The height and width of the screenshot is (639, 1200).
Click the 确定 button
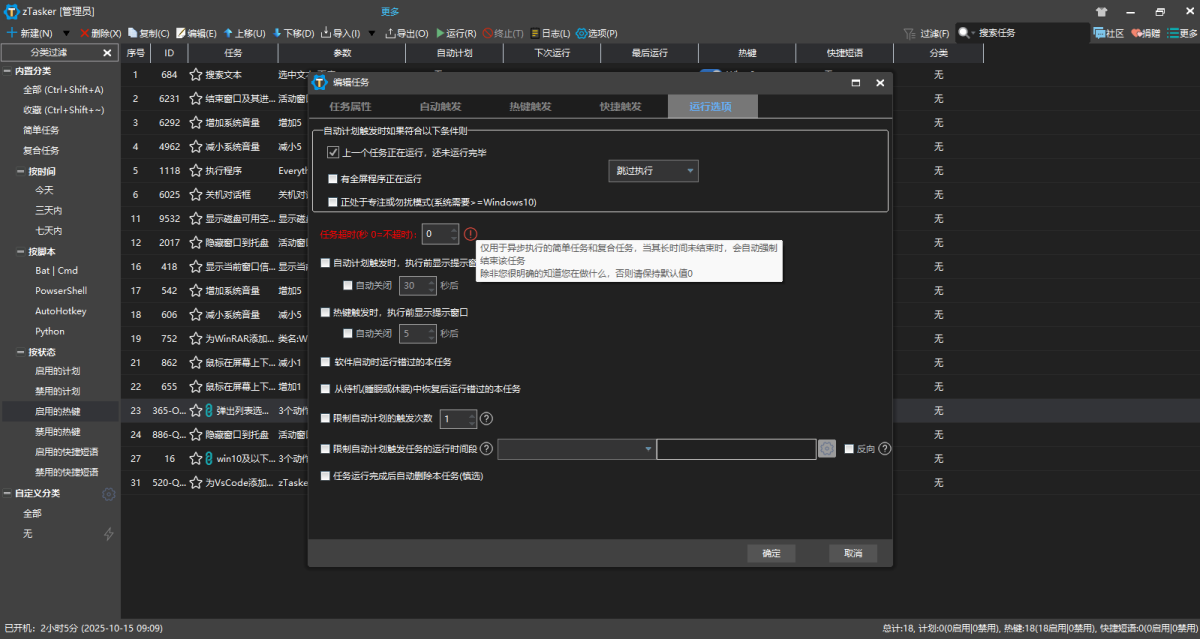click(771, 553)
